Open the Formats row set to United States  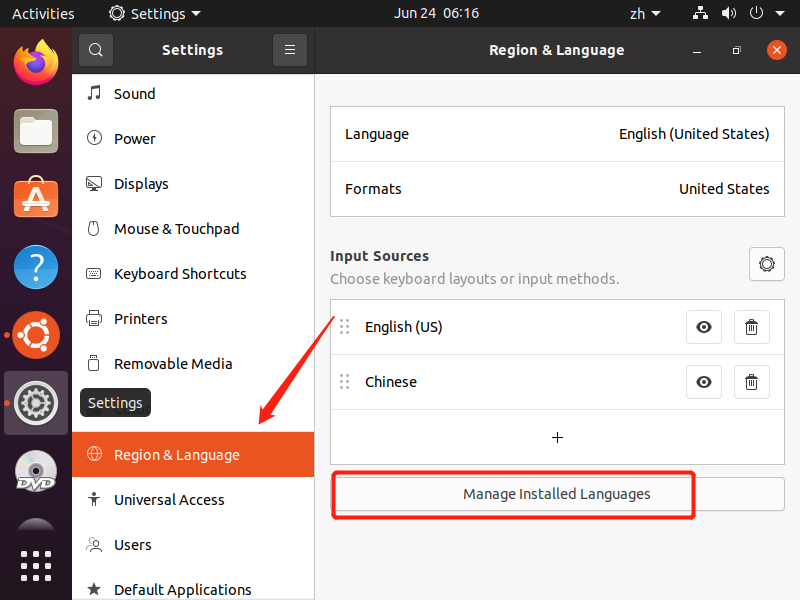557,189
